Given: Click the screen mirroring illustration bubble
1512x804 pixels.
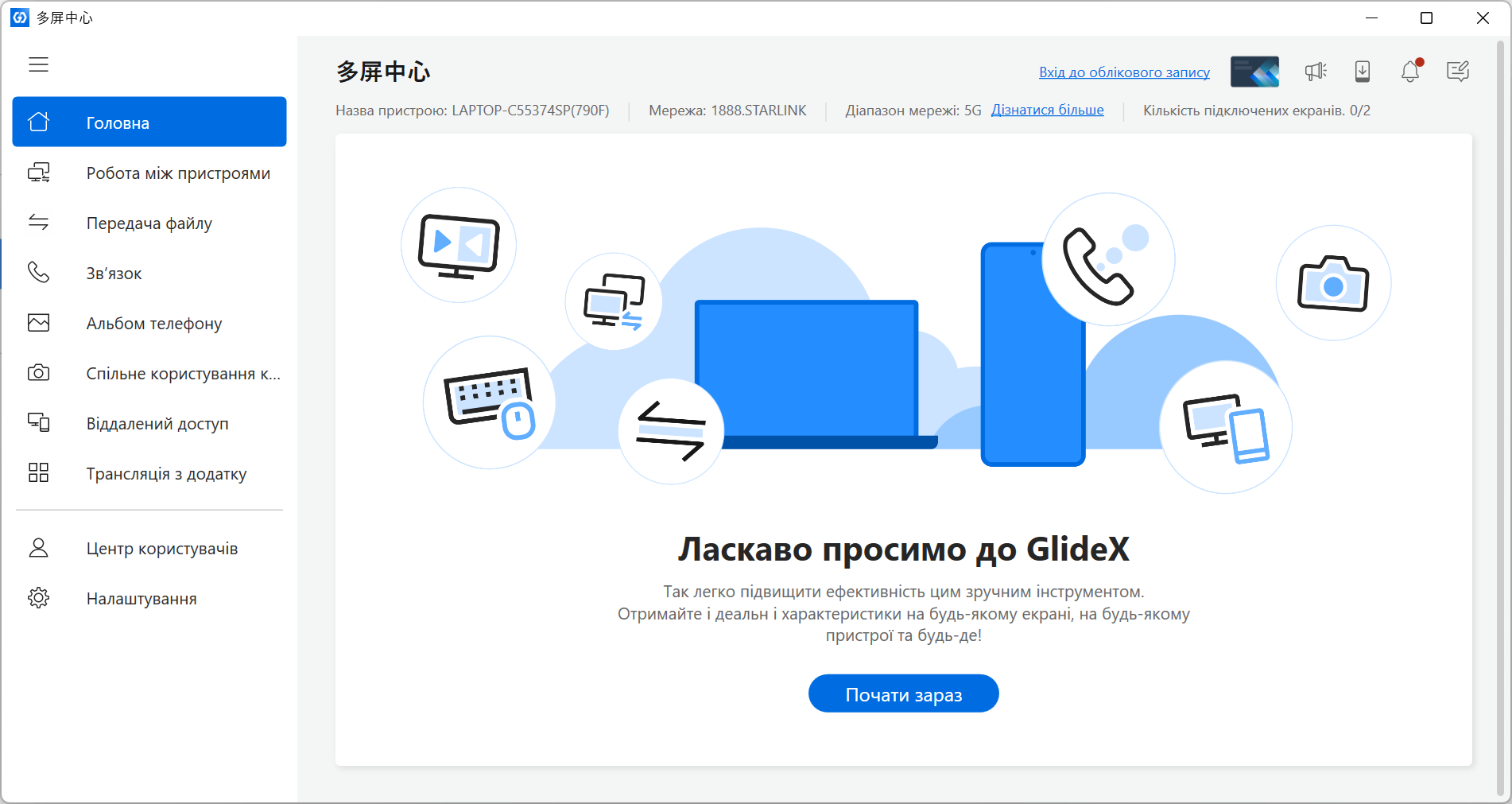Looking at the screenshot, I should point(459,245).
